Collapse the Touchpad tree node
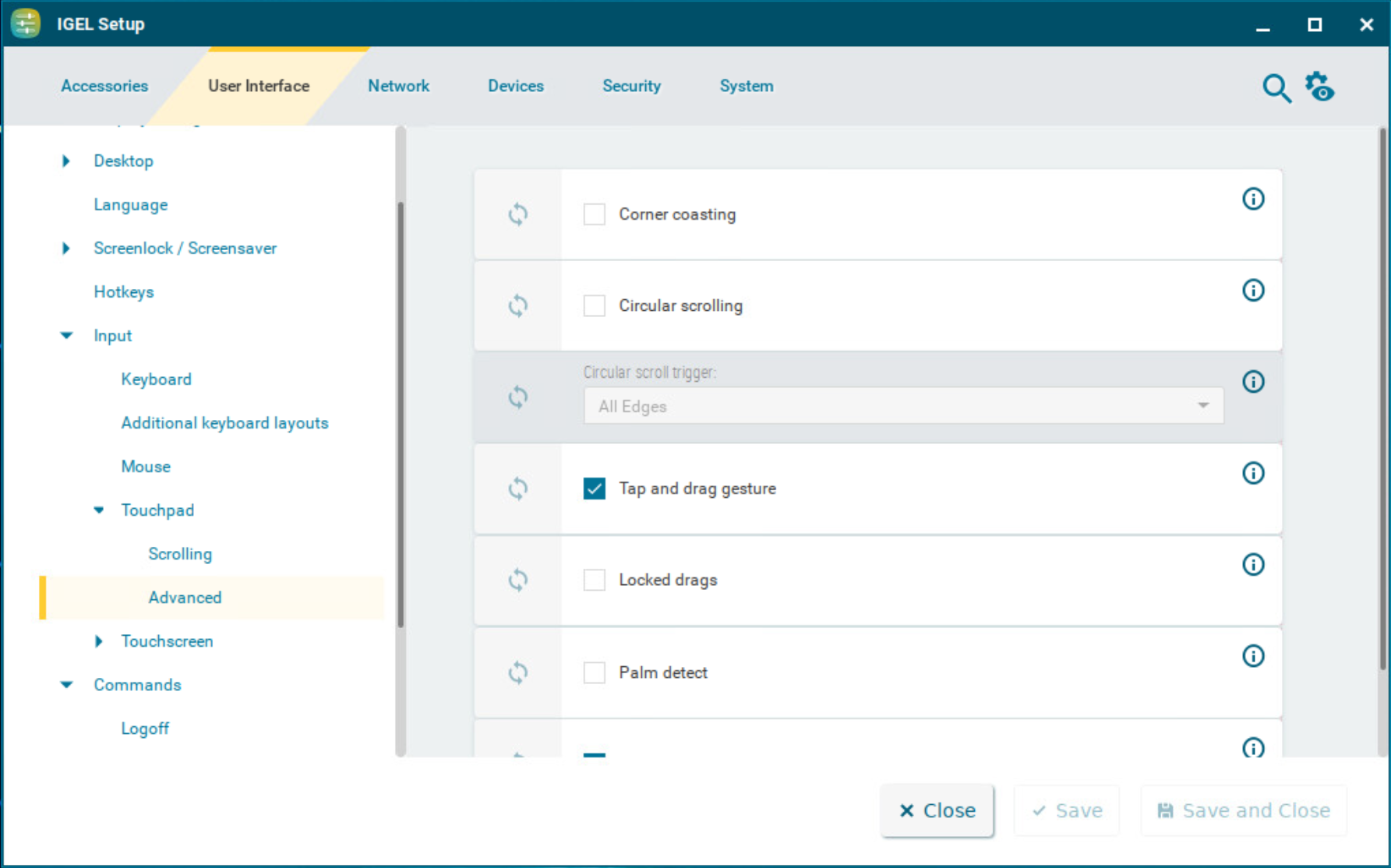The image size is (1391, 868). click(99, 510)
